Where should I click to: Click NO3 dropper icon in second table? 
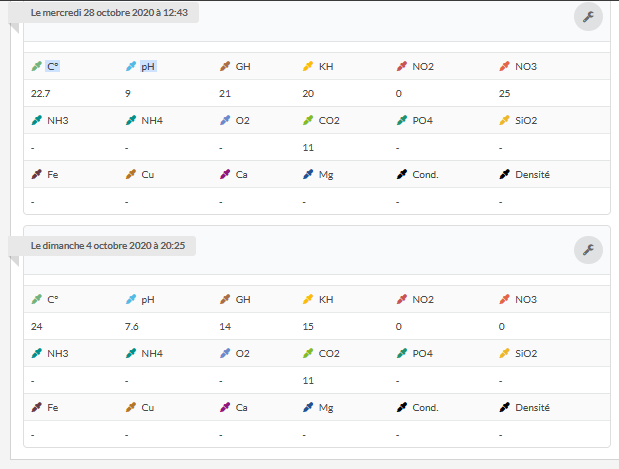click(505, 299)
